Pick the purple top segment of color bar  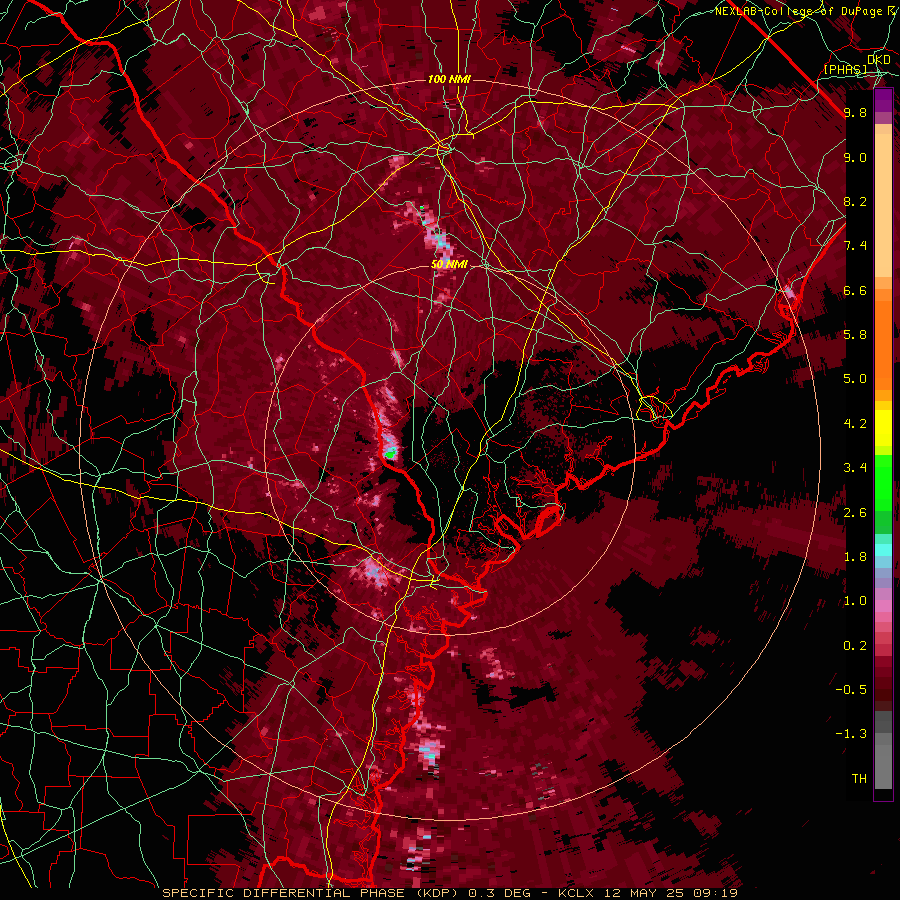[883, 100]
